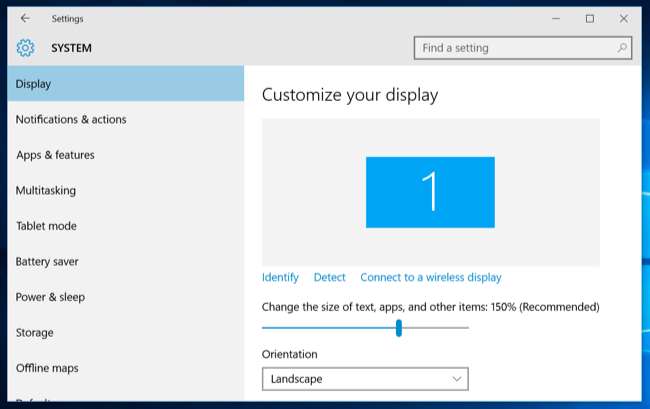Open the Multitasking section

pos(46,191)
